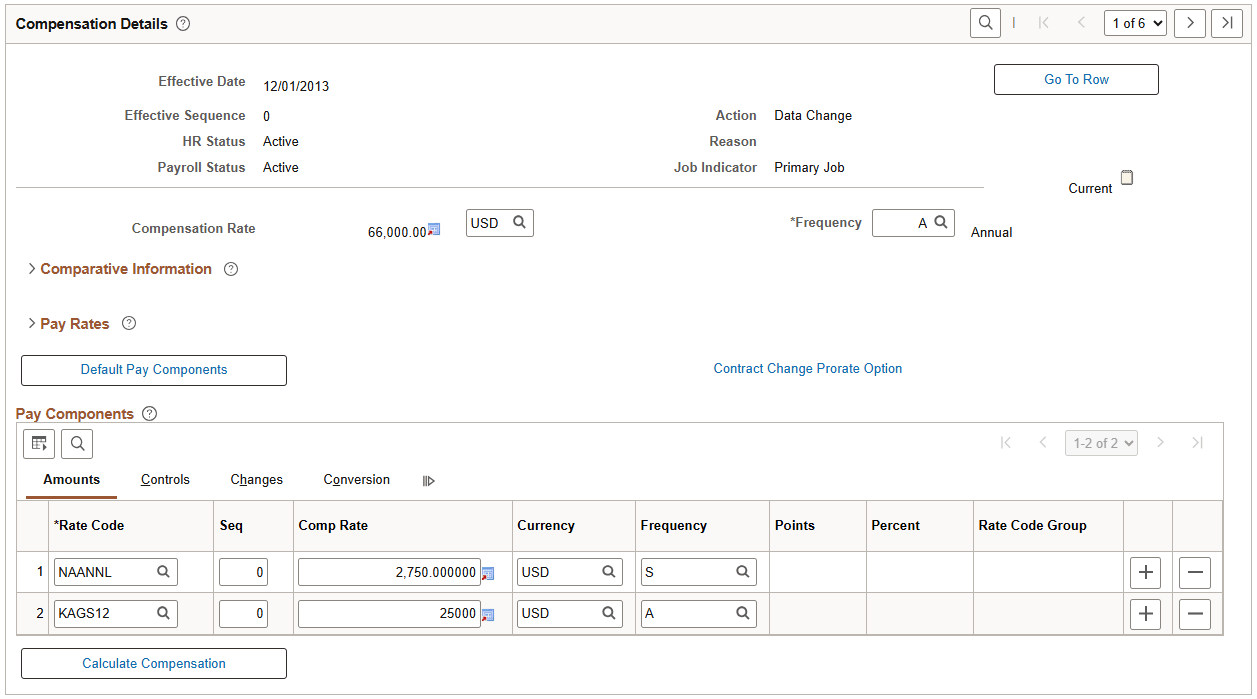
Task: Show all columns icon after Conversion tab
Action: (x=428, y=481)
